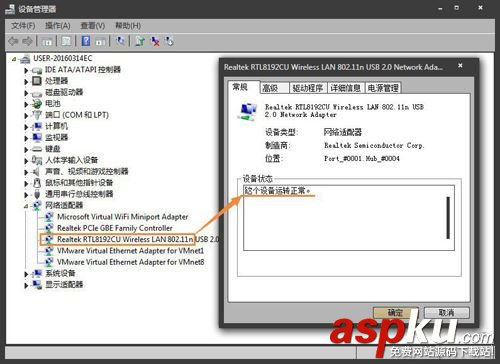Expand the 磁盘驱动器 node

click(x=26, y=93)
